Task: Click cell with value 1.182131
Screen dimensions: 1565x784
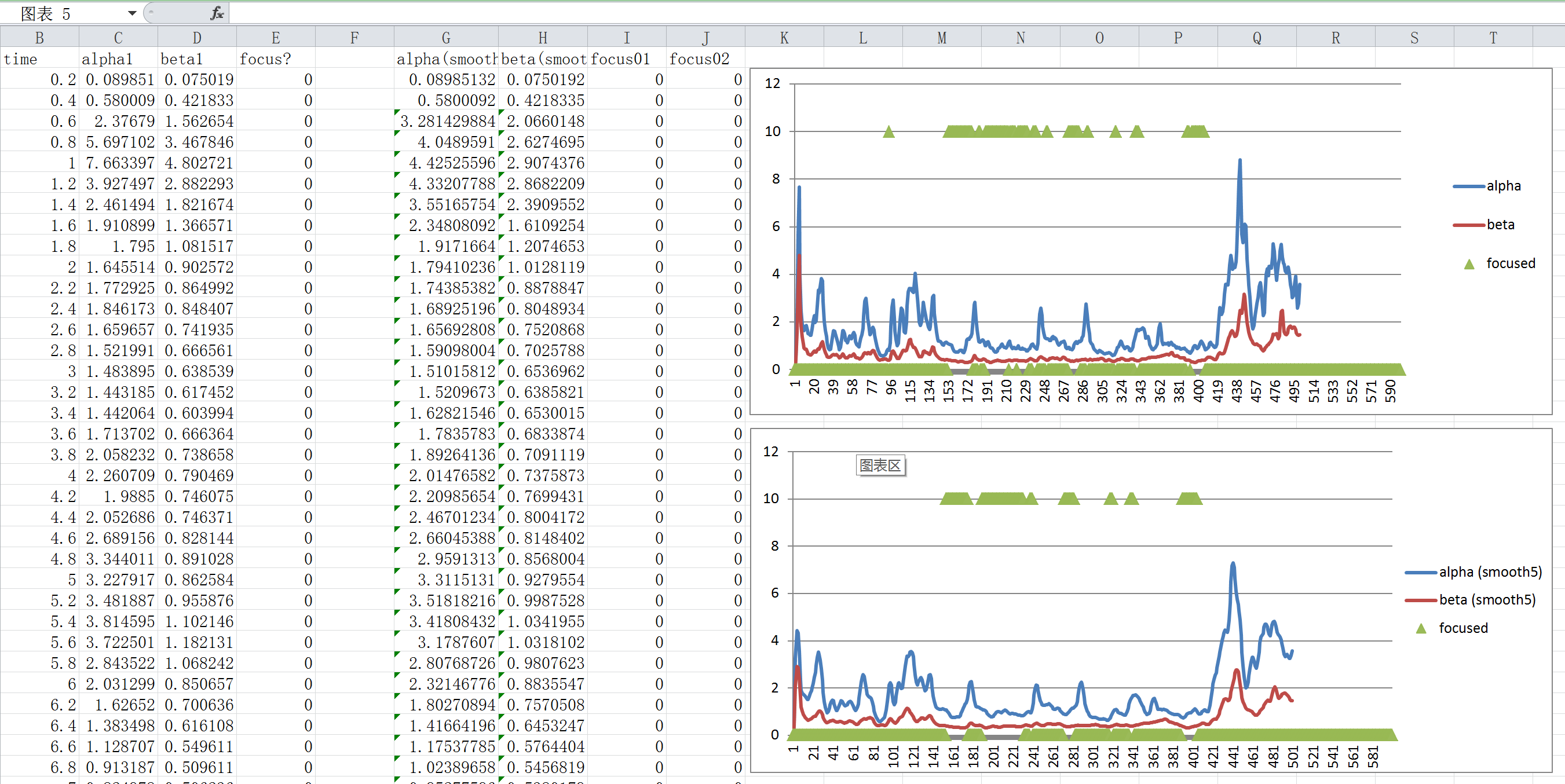Action: pos(197,643)
